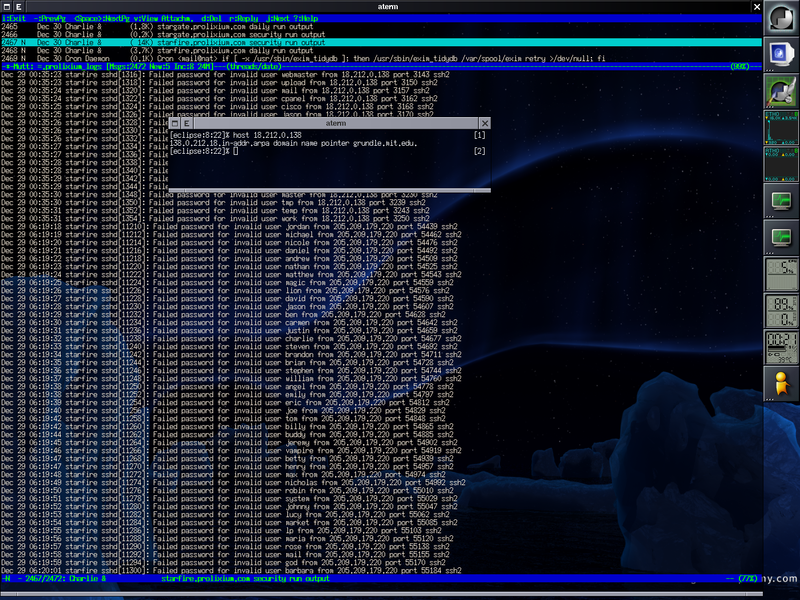Click log line for invalid user magic

point(228,283)
